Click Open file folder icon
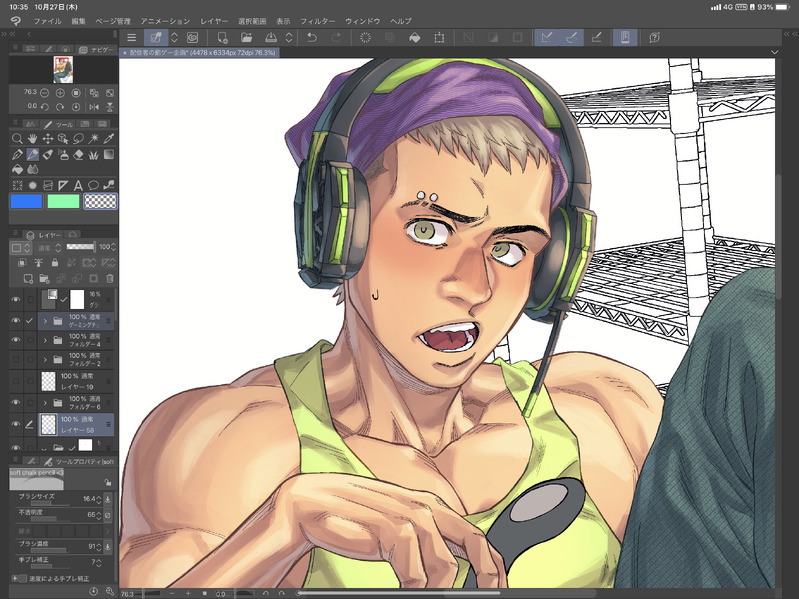This screenshot has width=799, height=599. click(x=247, y=37)
